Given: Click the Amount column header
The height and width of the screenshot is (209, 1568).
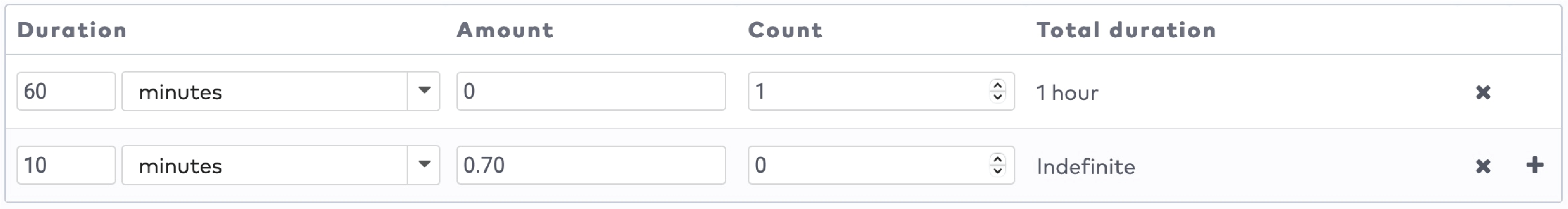Looking at the screenshot, I should [505, 30].
